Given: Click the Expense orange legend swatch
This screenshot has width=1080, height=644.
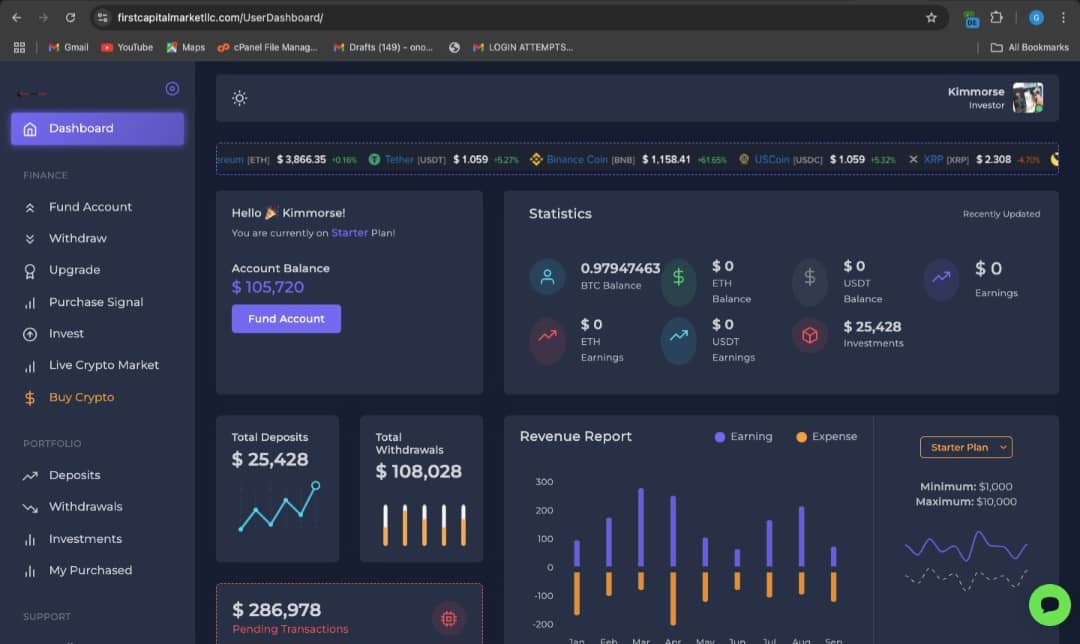Looking at the screenshot, I should click(x=801, y=437).
